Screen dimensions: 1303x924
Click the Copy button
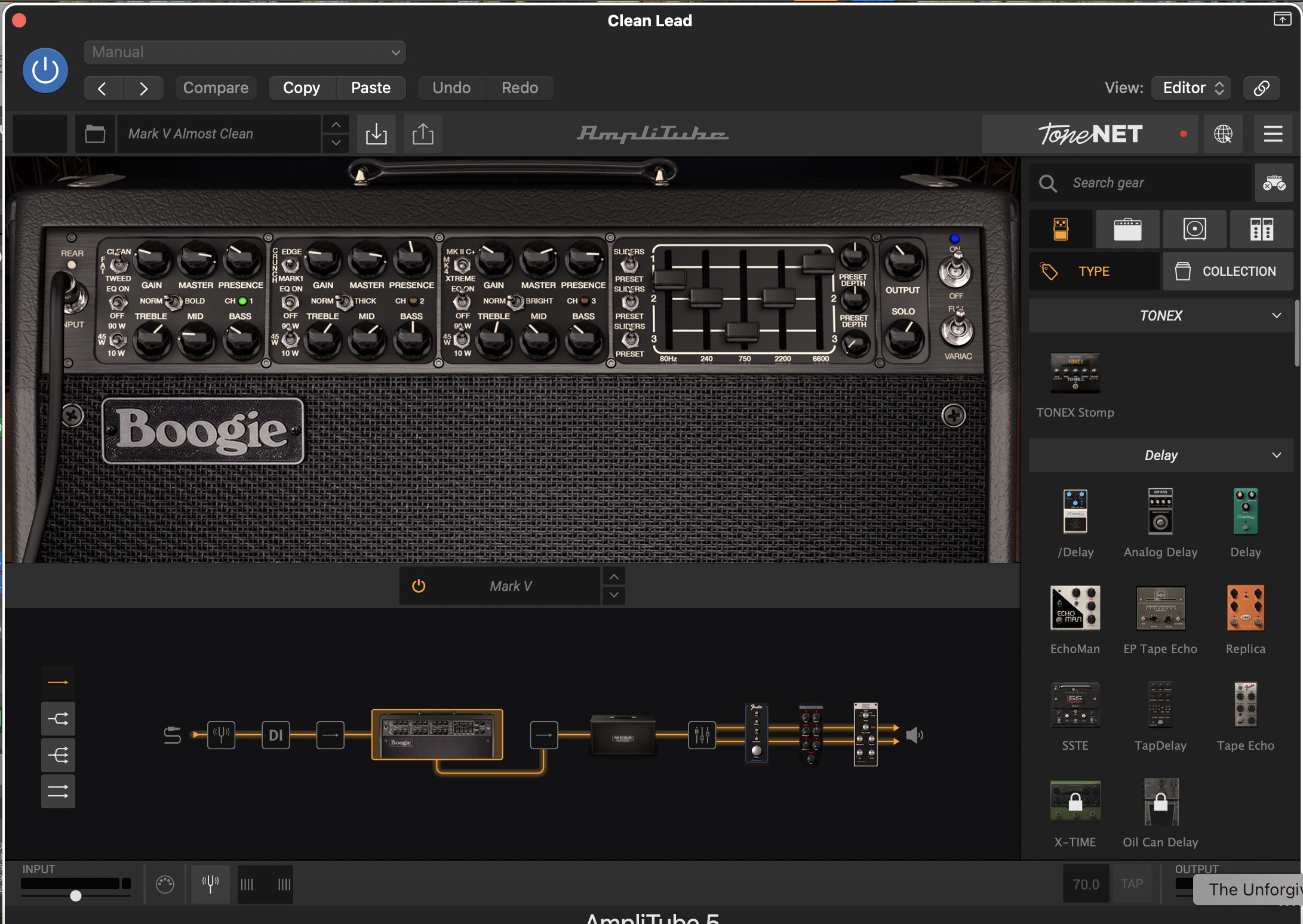click(x=302, y=88)
